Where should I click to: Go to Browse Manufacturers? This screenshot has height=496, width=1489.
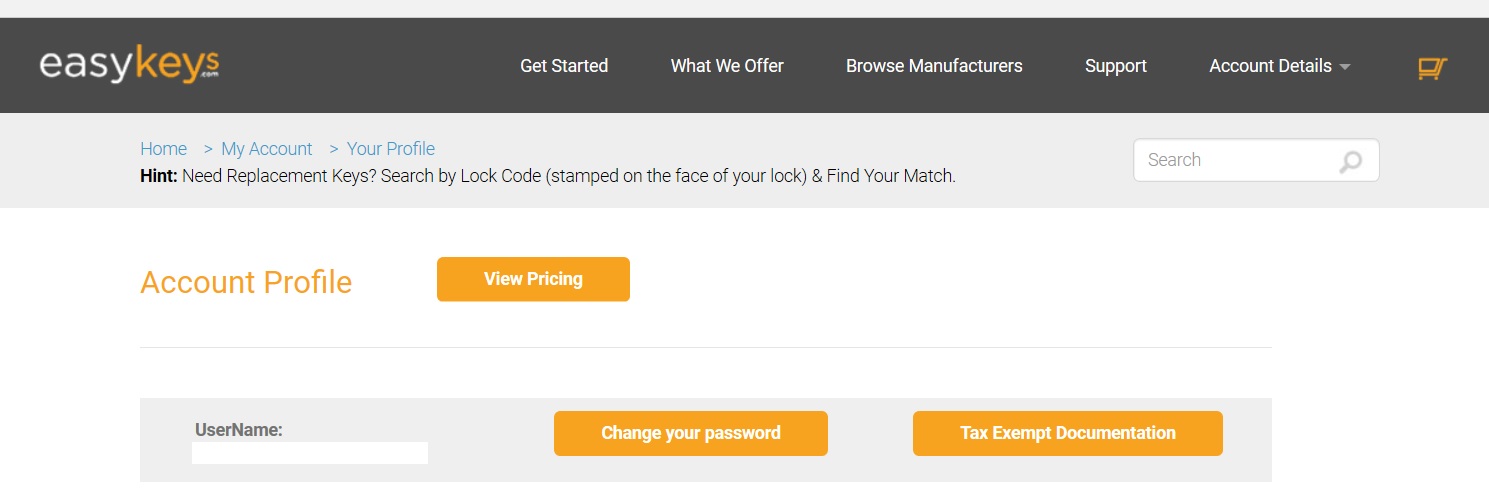tap(934, 66)
